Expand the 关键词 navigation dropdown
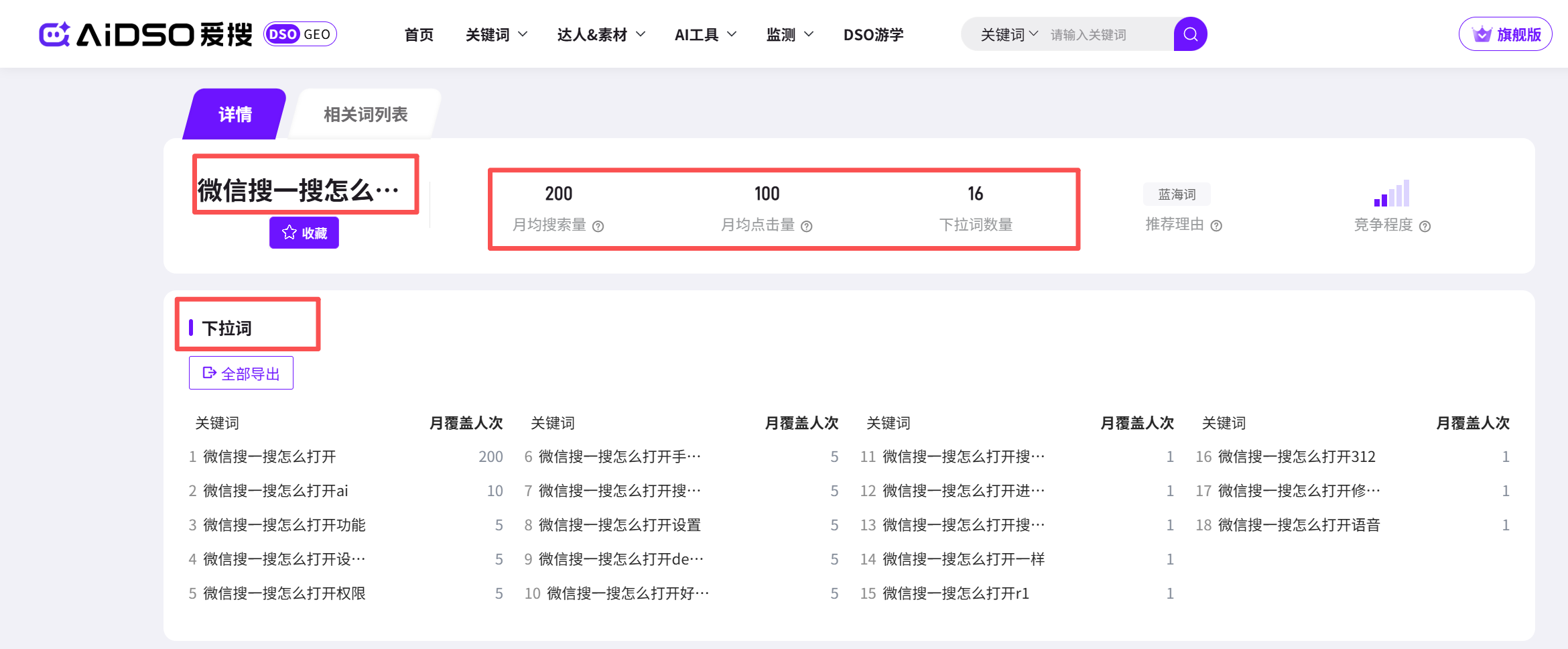This screenshot has width=1568, height=649. tap(496, 35)
